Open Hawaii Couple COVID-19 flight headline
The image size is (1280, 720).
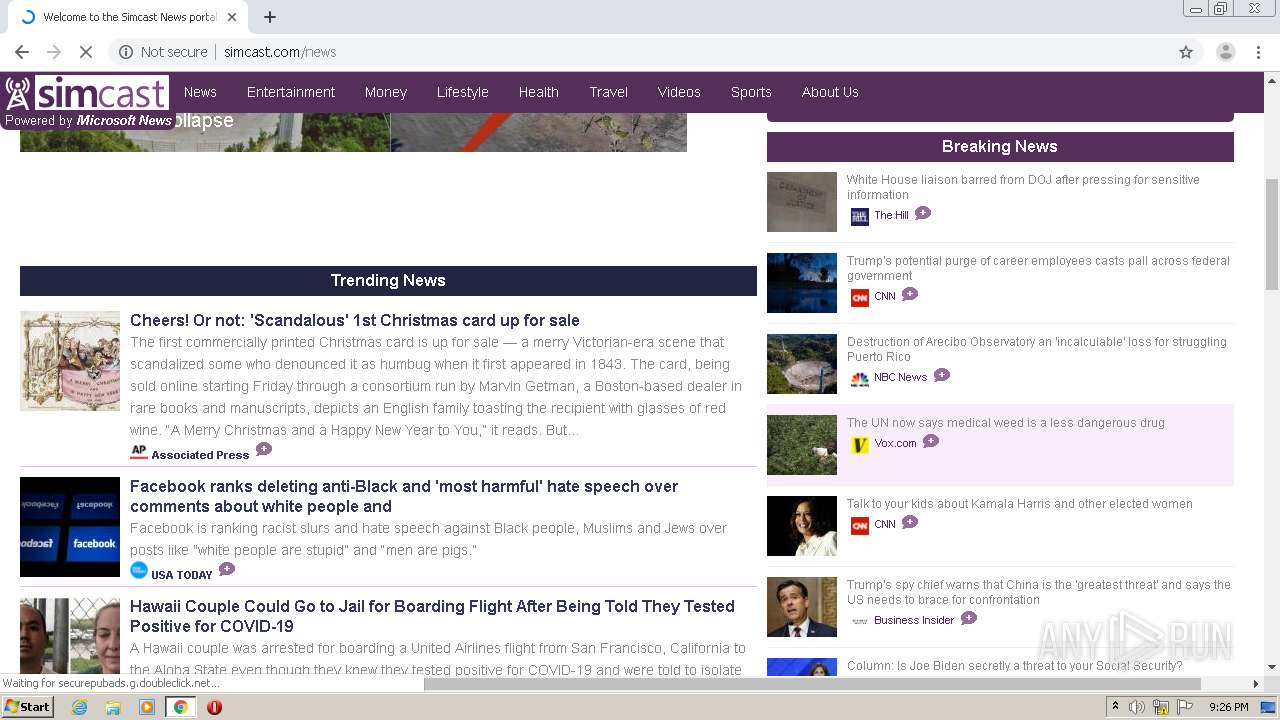[432, 616]
